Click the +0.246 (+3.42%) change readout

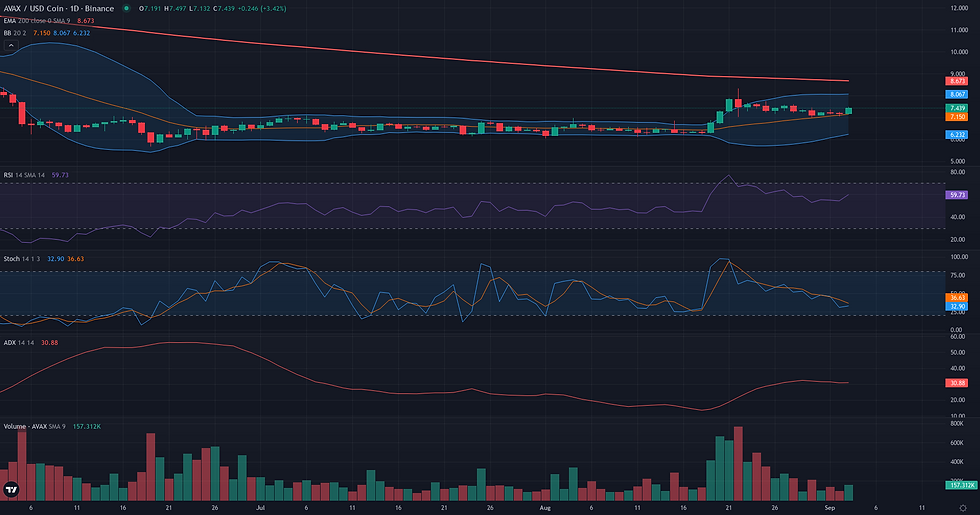tap(262, 9)
